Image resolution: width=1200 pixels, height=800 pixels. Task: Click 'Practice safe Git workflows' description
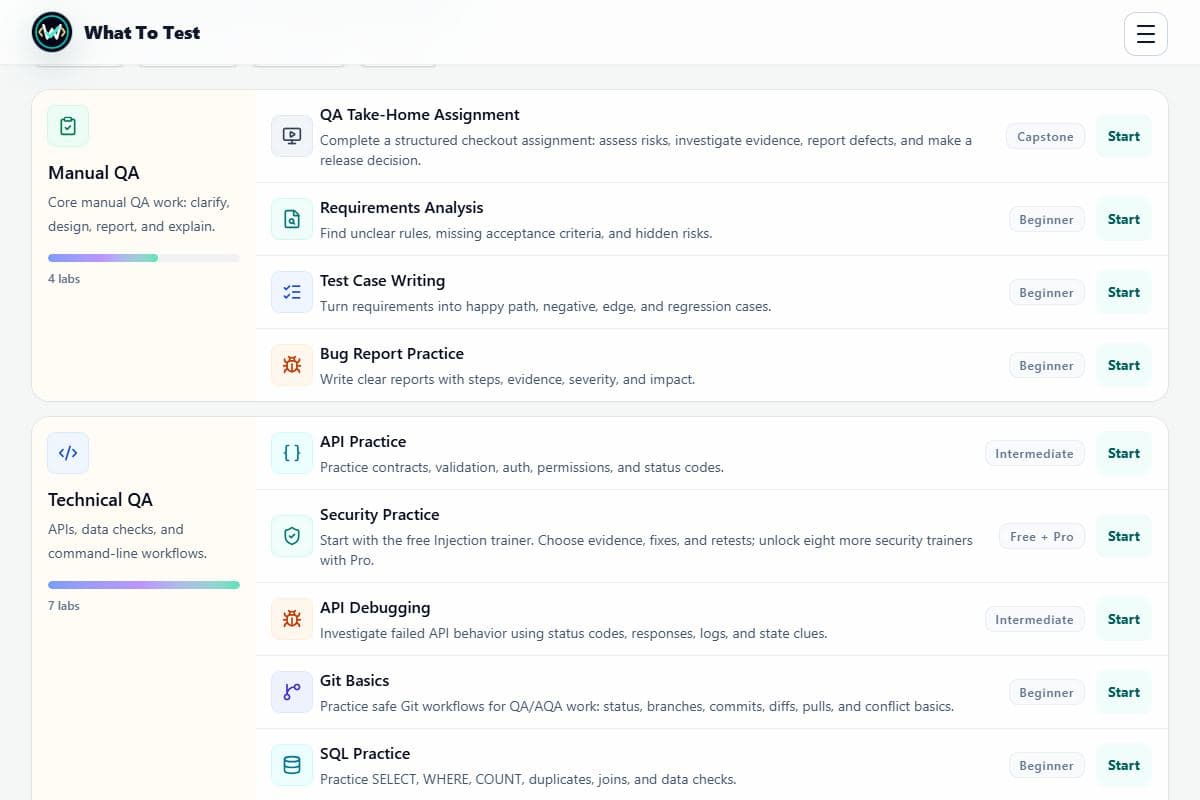coord(637,707)
